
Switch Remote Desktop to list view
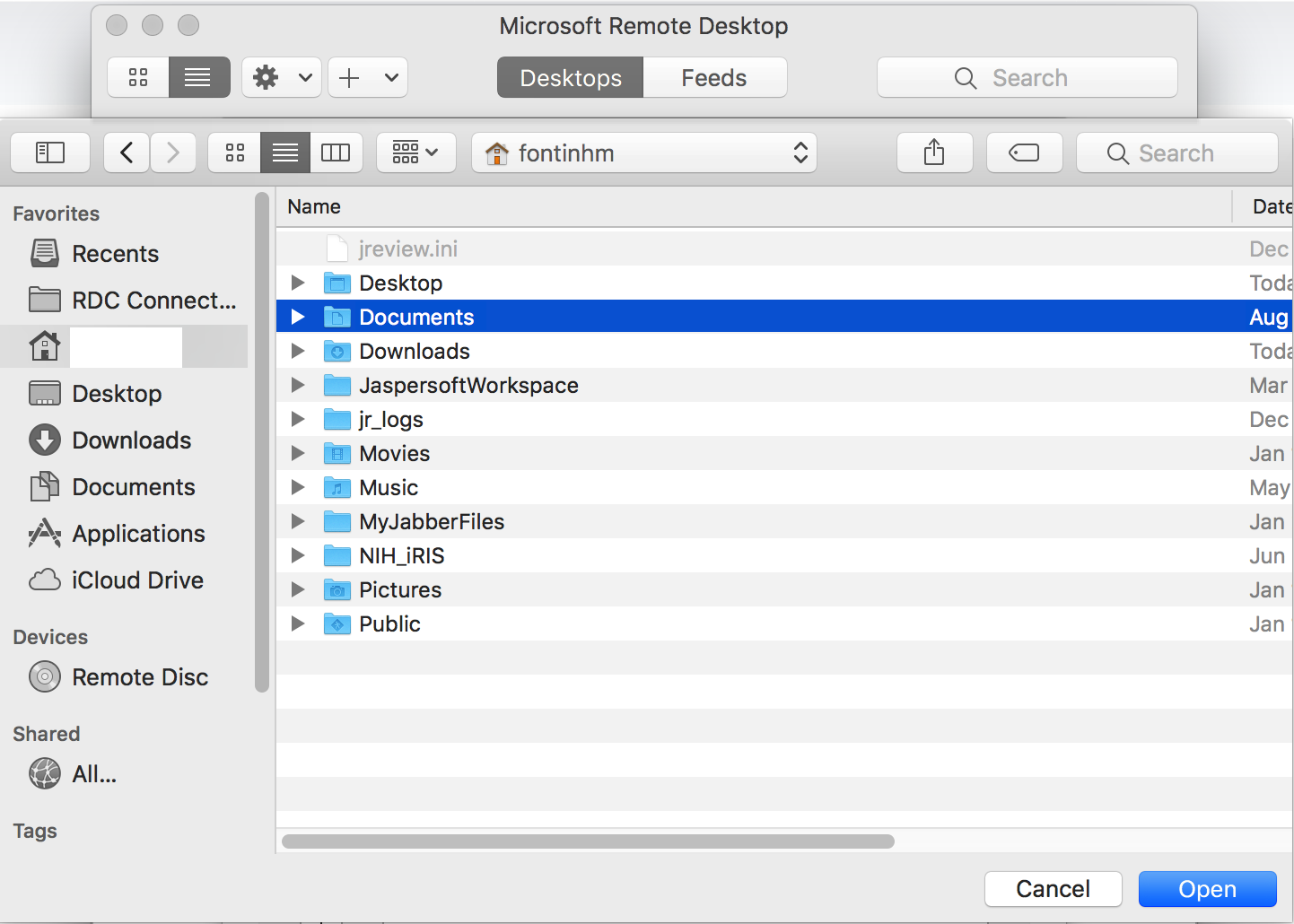tap(199, 77)
